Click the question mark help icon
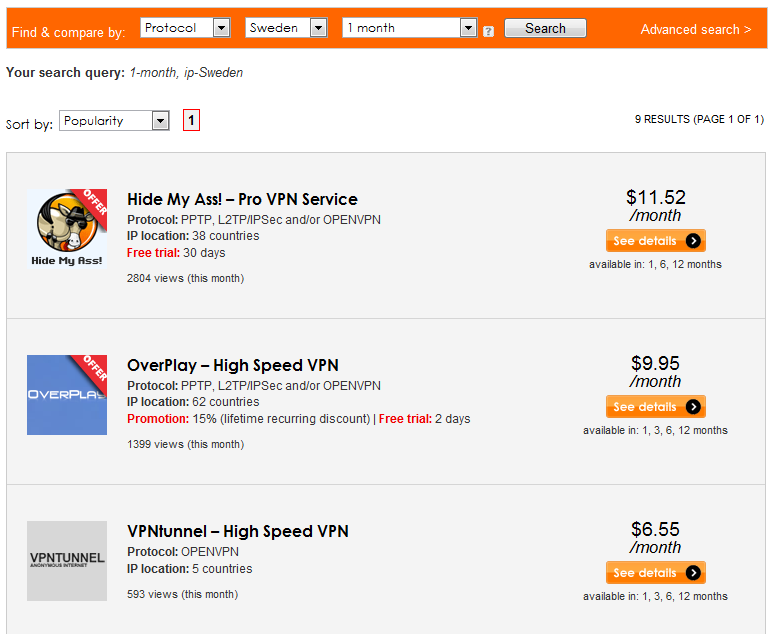Screen dimensions: 768x634 point(488,31)
